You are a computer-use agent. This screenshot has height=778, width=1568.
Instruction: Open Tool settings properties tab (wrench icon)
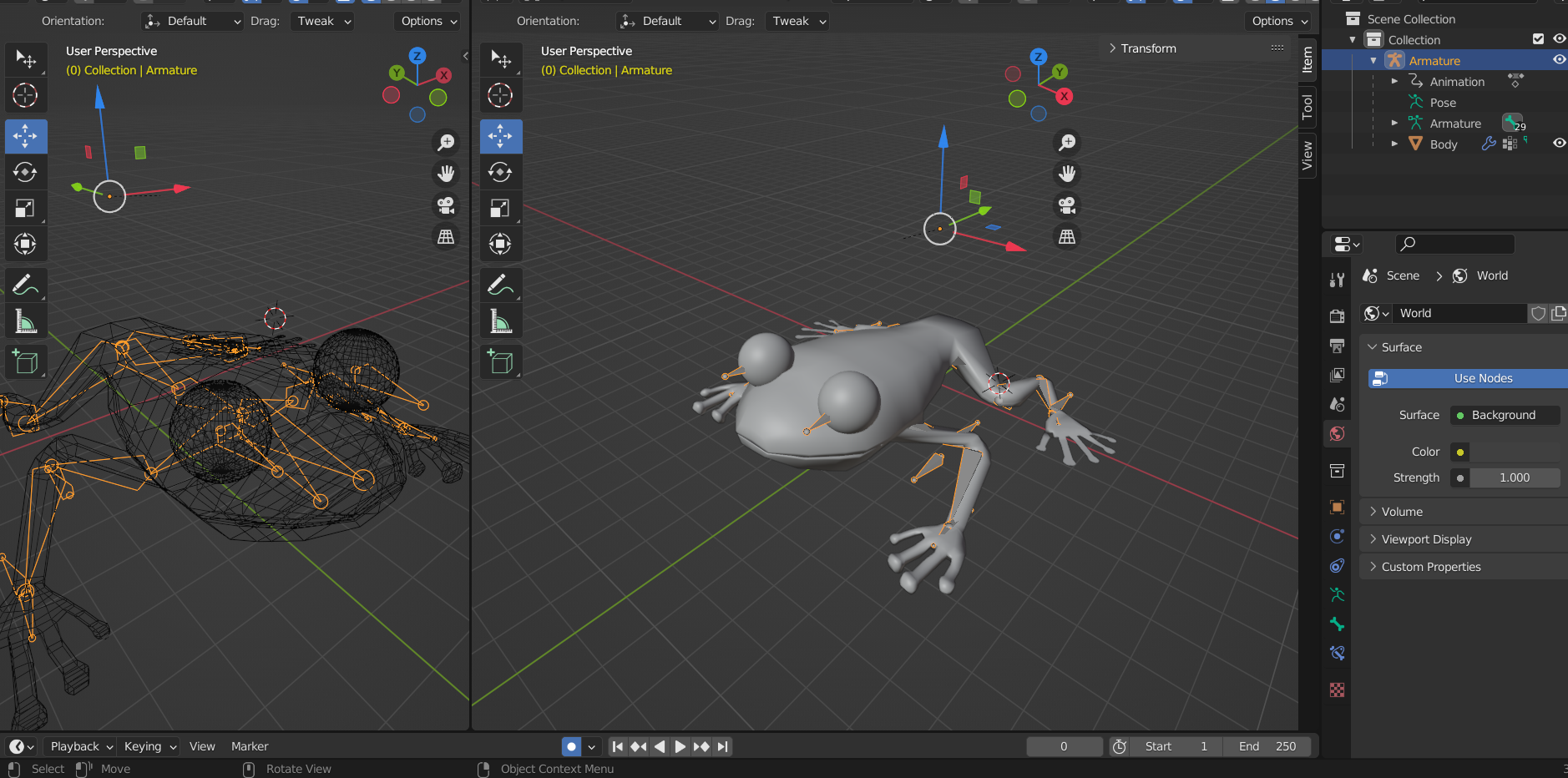click(1337, 280)
